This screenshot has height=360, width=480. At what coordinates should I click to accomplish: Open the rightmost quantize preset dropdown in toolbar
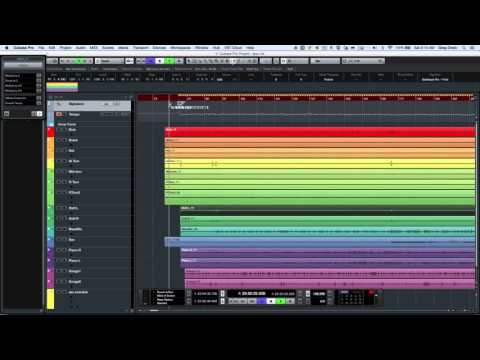pyautogui.click(x=363, y=61)
